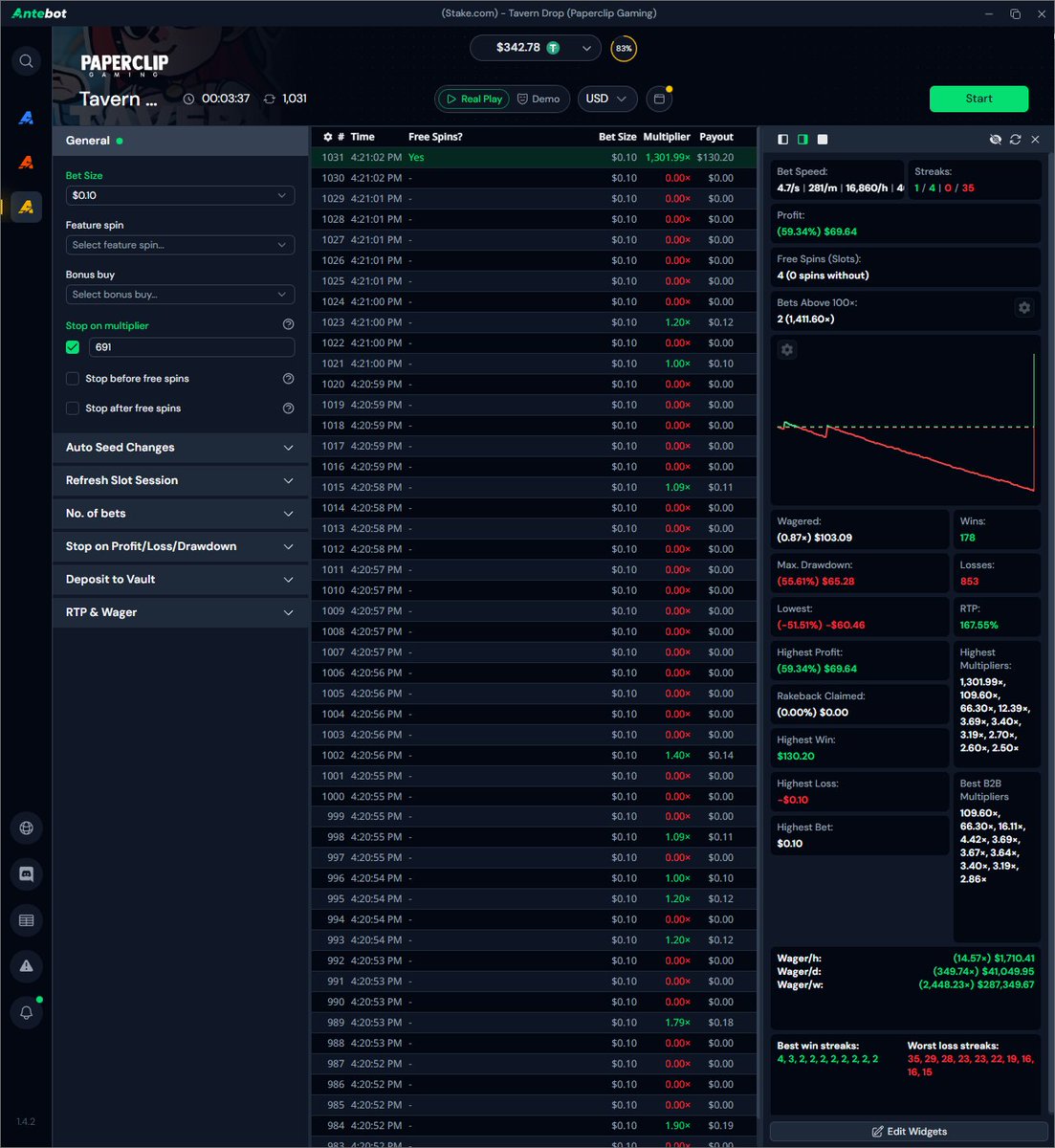Click the bet count refresh icon beside 1,031

270,99
